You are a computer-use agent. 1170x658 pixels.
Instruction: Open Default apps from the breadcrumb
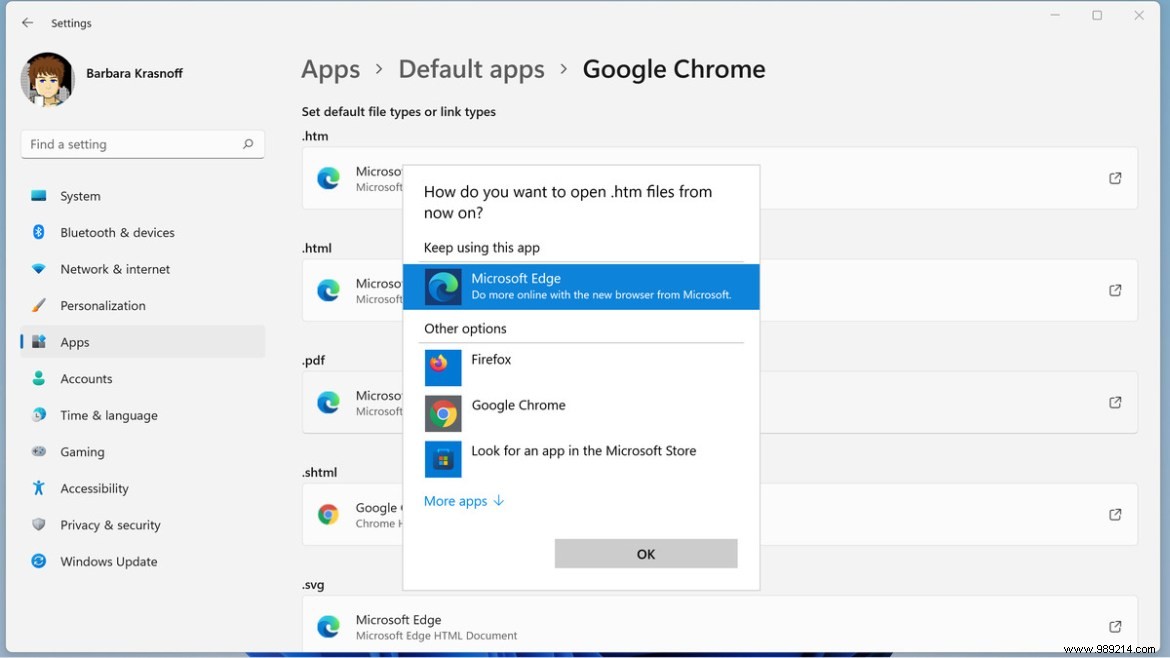coord(471,69)
